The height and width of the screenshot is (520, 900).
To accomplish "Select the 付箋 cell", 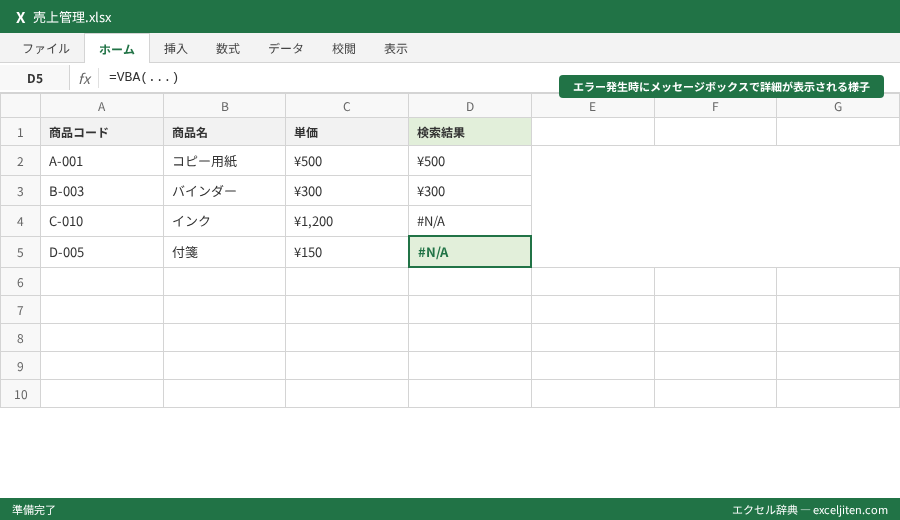I will 224,252.
